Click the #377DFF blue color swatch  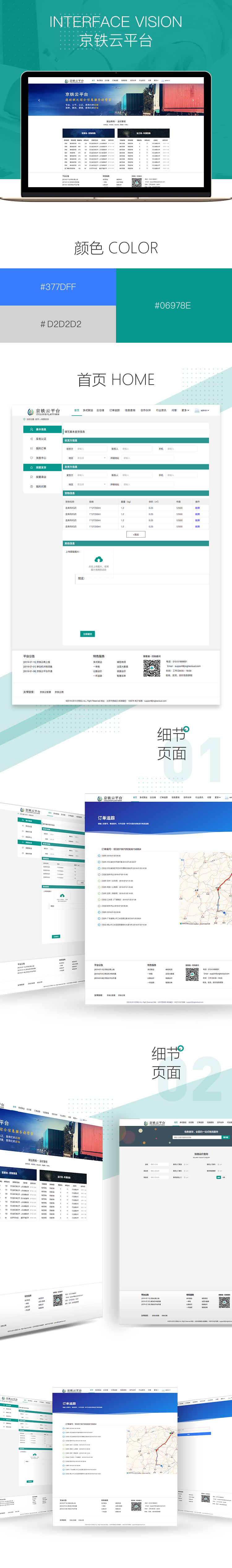pyautogui.click(x=58, y=287)
